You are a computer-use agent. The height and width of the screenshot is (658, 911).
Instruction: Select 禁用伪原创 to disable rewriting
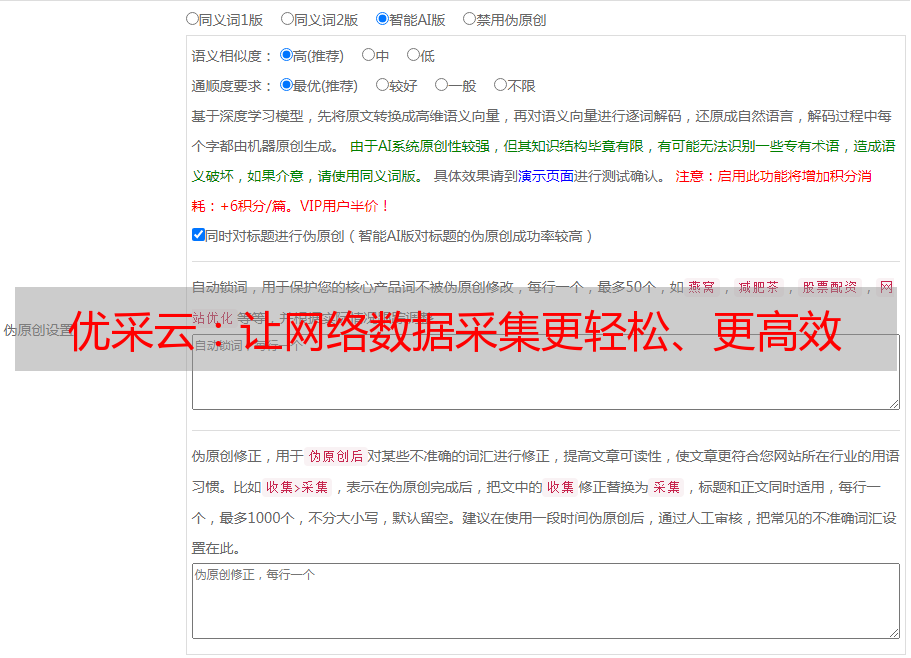[469, 19]
